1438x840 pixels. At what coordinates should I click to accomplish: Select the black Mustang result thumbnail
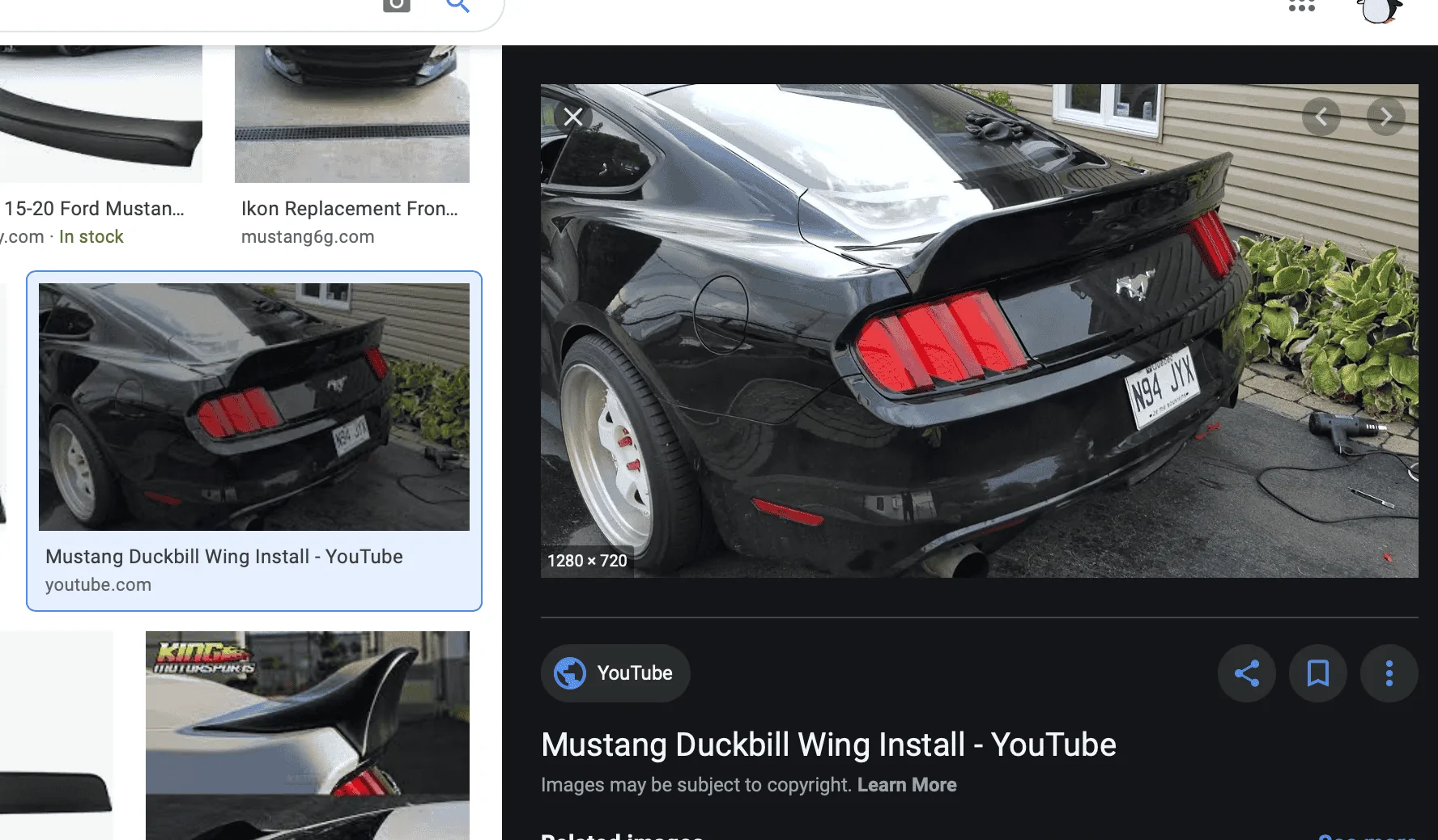(254, 407)
